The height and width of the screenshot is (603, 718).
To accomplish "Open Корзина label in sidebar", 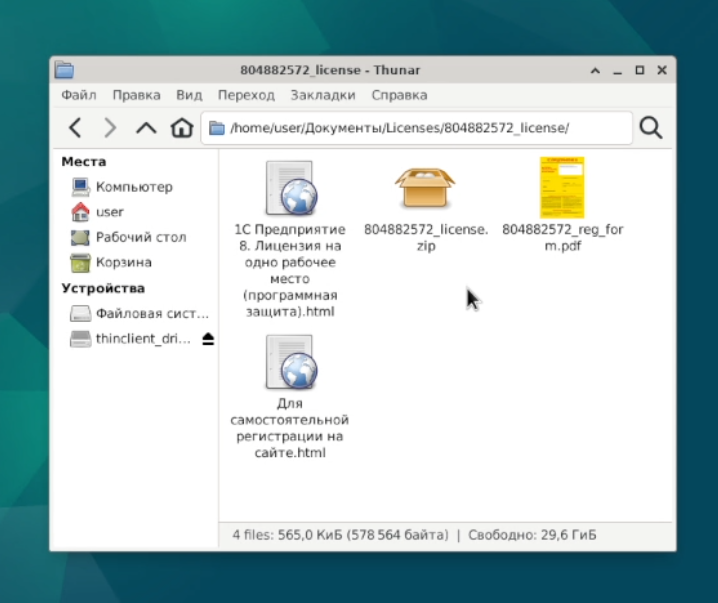I will click(x=124, y=262).
